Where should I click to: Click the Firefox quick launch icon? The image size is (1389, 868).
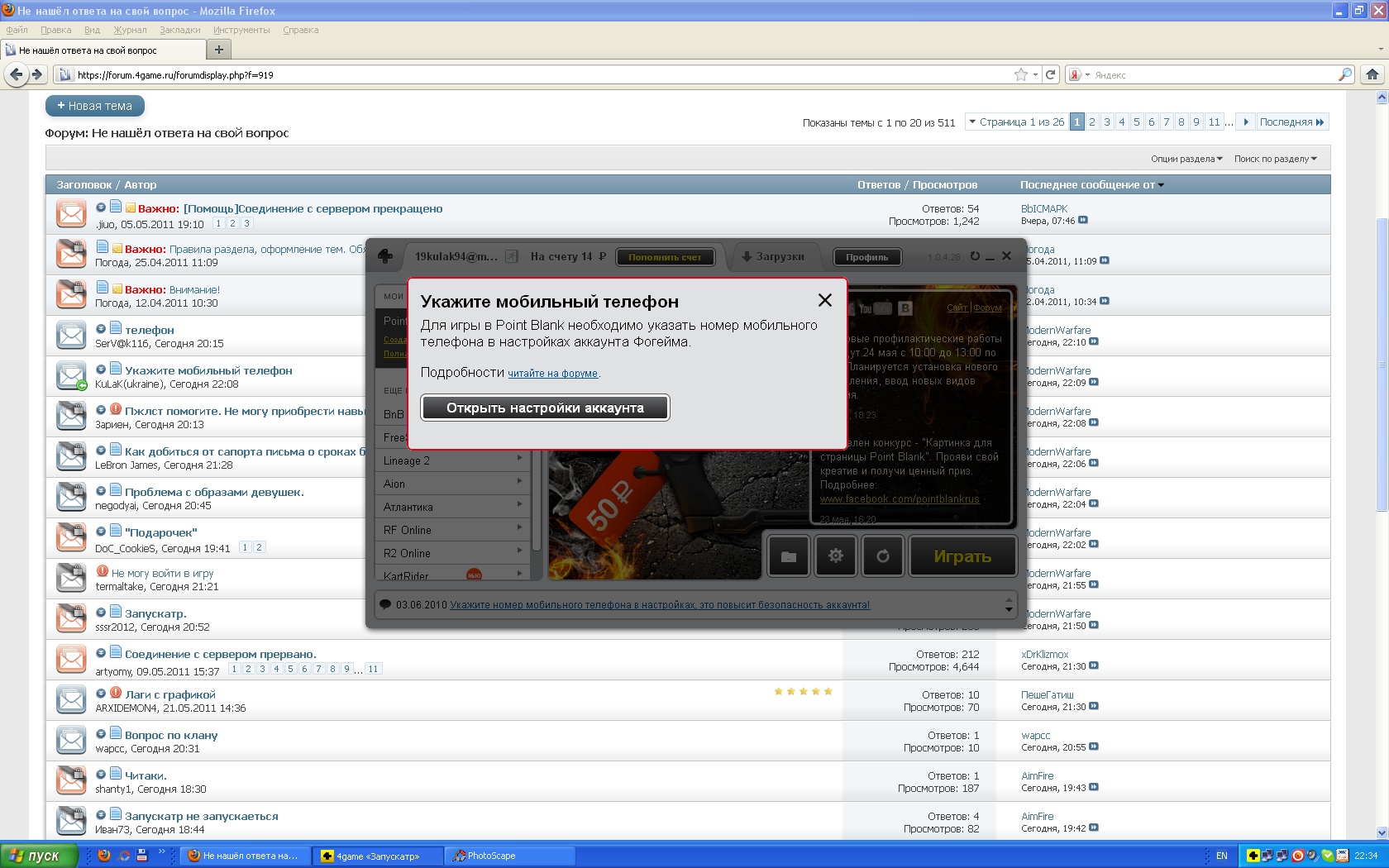click(x=104, y=856)
